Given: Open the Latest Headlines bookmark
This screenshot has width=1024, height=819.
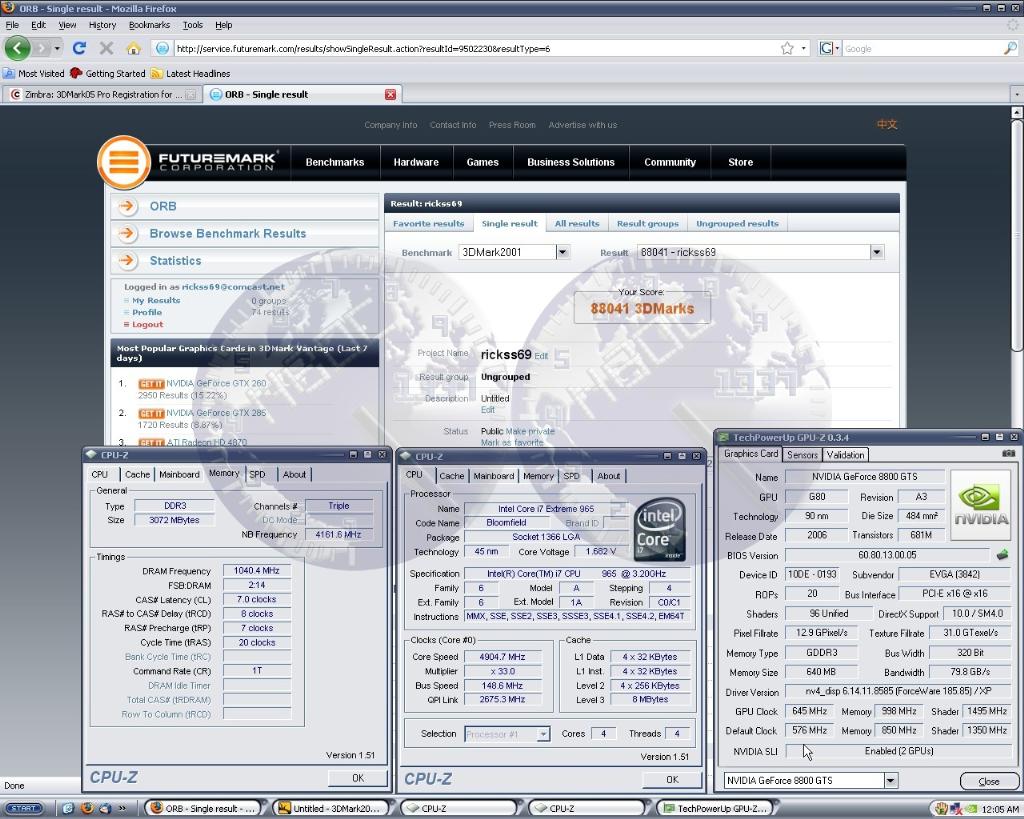Looking at the screenshot, I should pyautogui.click(x=190, y=73).
